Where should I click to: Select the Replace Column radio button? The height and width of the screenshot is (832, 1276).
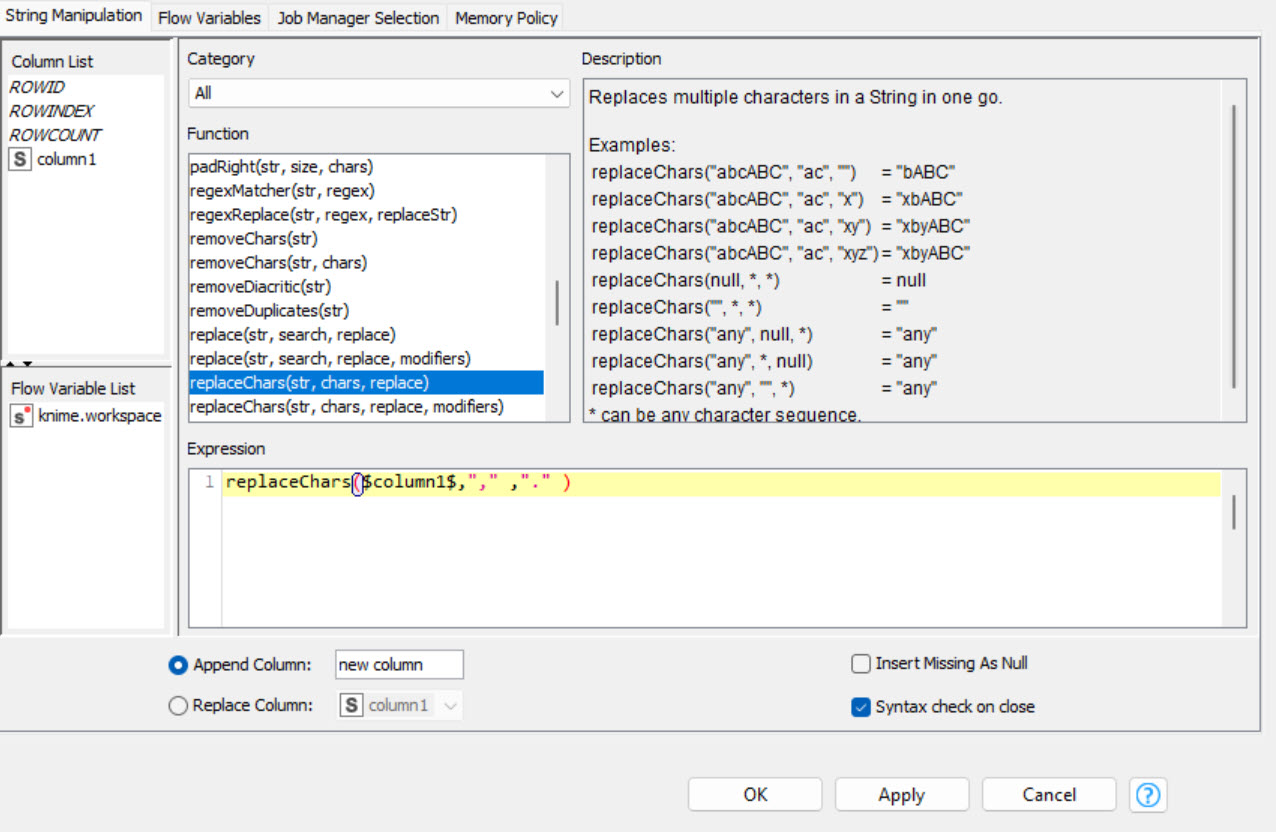(x=178, y=705)
